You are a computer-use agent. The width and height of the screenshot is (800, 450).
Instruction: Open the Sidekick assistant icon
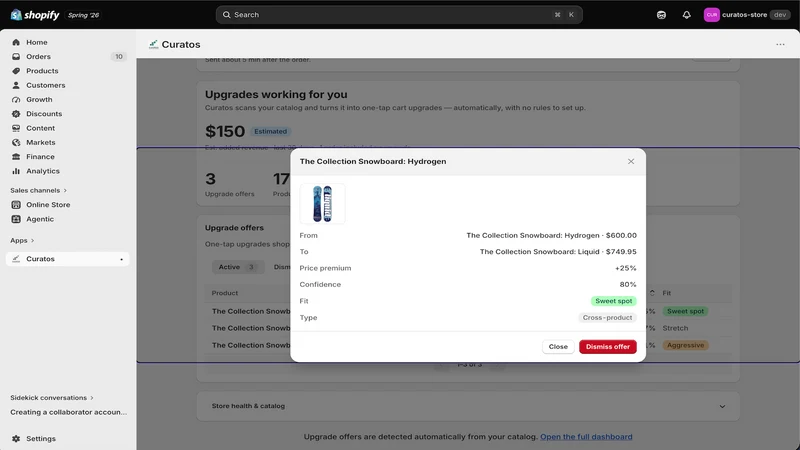point(661,15)
